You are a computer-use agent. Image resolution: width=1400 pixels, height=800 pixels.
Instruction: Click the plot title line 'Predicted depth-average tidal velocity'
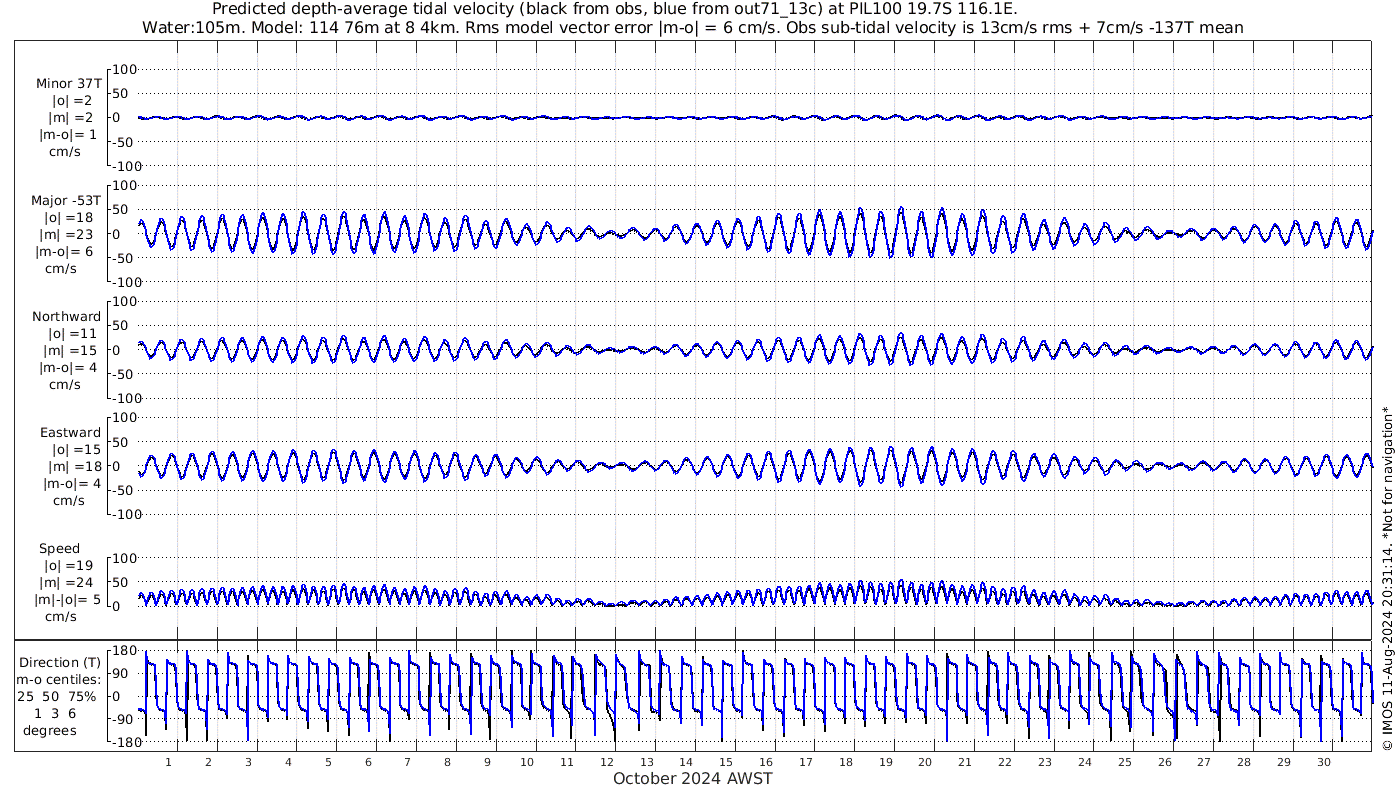pos(614,9)
